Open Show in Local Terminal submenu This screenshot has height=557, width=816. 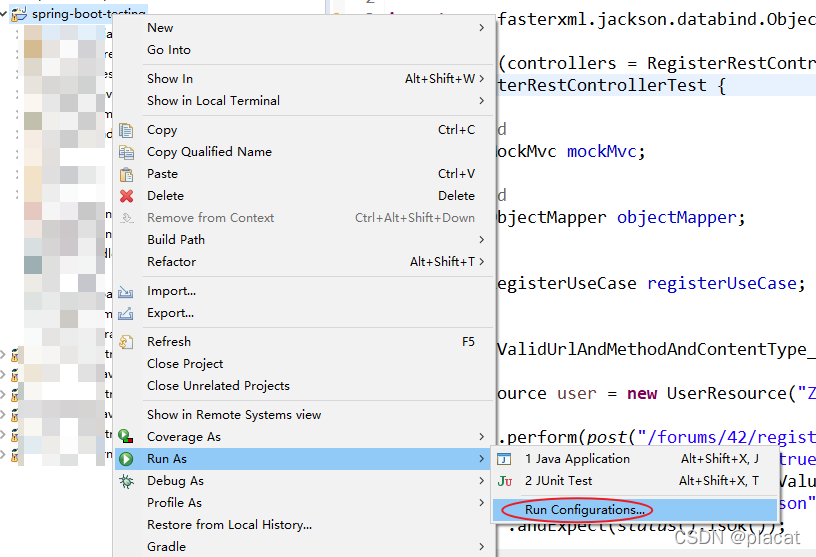pos(304,100)
